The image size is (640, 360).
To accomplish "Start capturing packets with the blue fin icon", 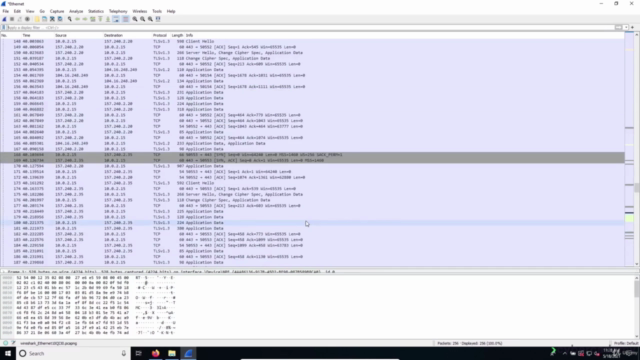I will tap(4, 19).
